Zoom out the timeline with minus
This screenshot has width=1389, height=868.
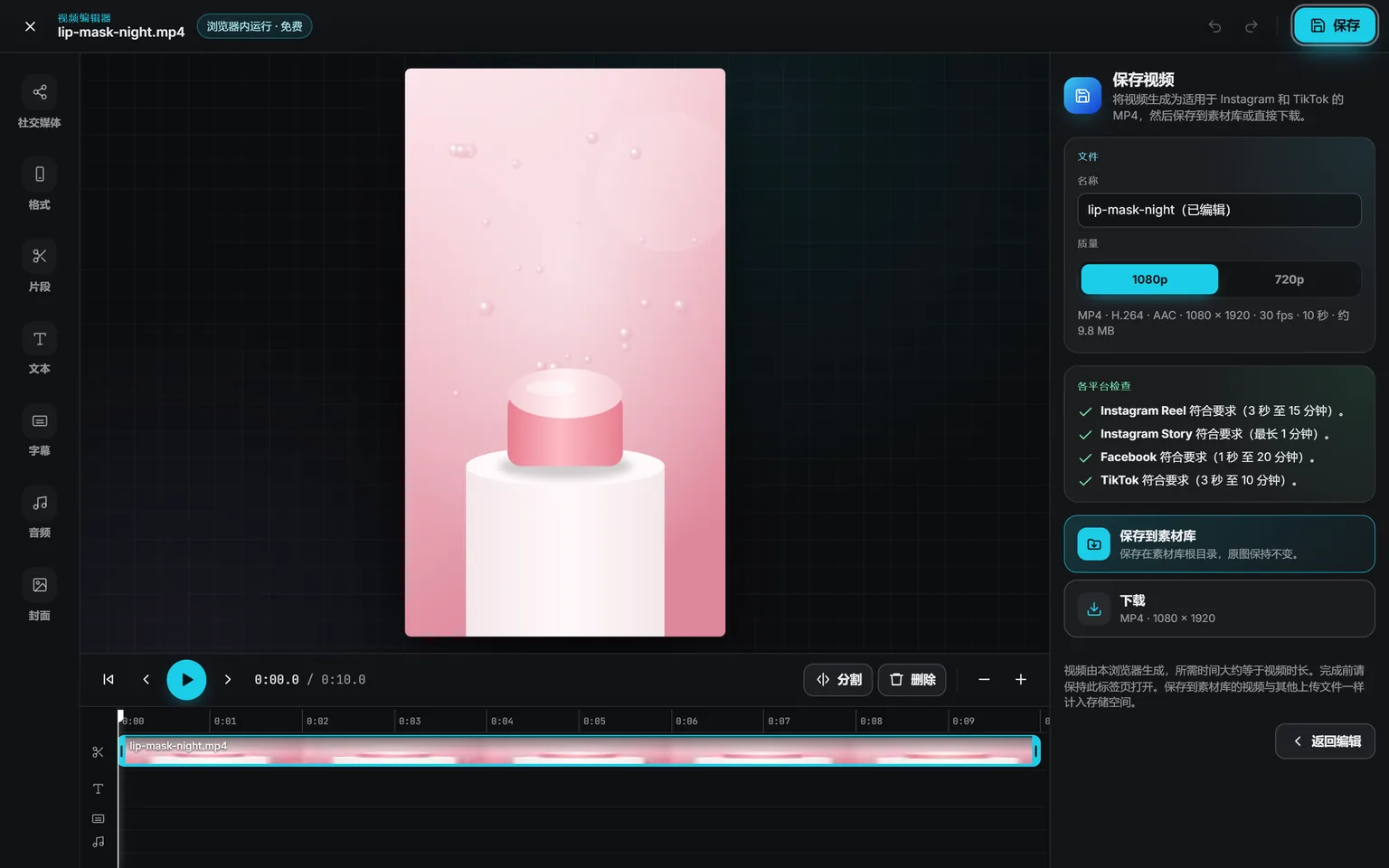click(x=984, y=680)
